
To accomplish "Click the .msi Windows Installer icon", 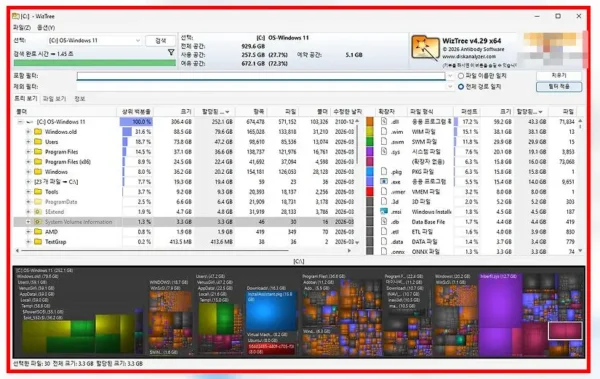I will pos(384,211).
